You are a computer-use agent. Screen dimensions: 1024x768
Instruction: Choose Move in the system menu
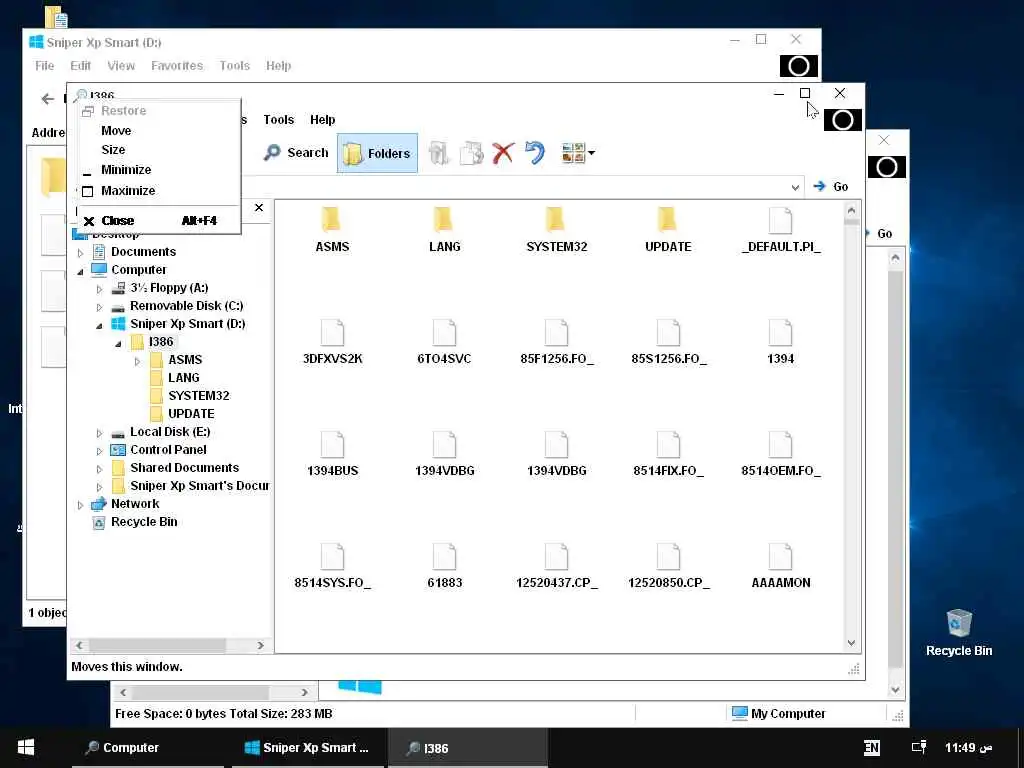pyautogui.click(x=159, y=131)
